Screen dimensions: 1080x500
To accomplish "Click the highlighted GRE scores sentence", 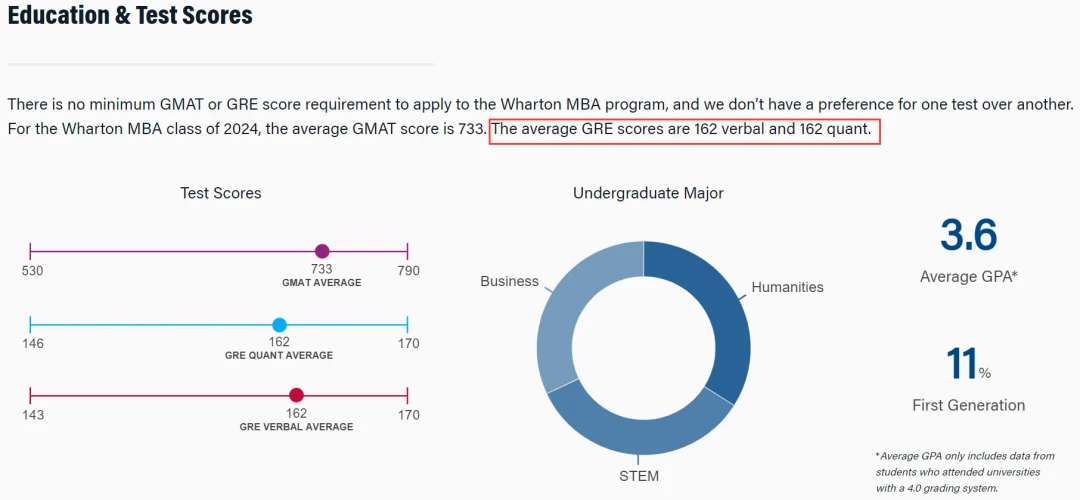I will (x=685, y=129).
